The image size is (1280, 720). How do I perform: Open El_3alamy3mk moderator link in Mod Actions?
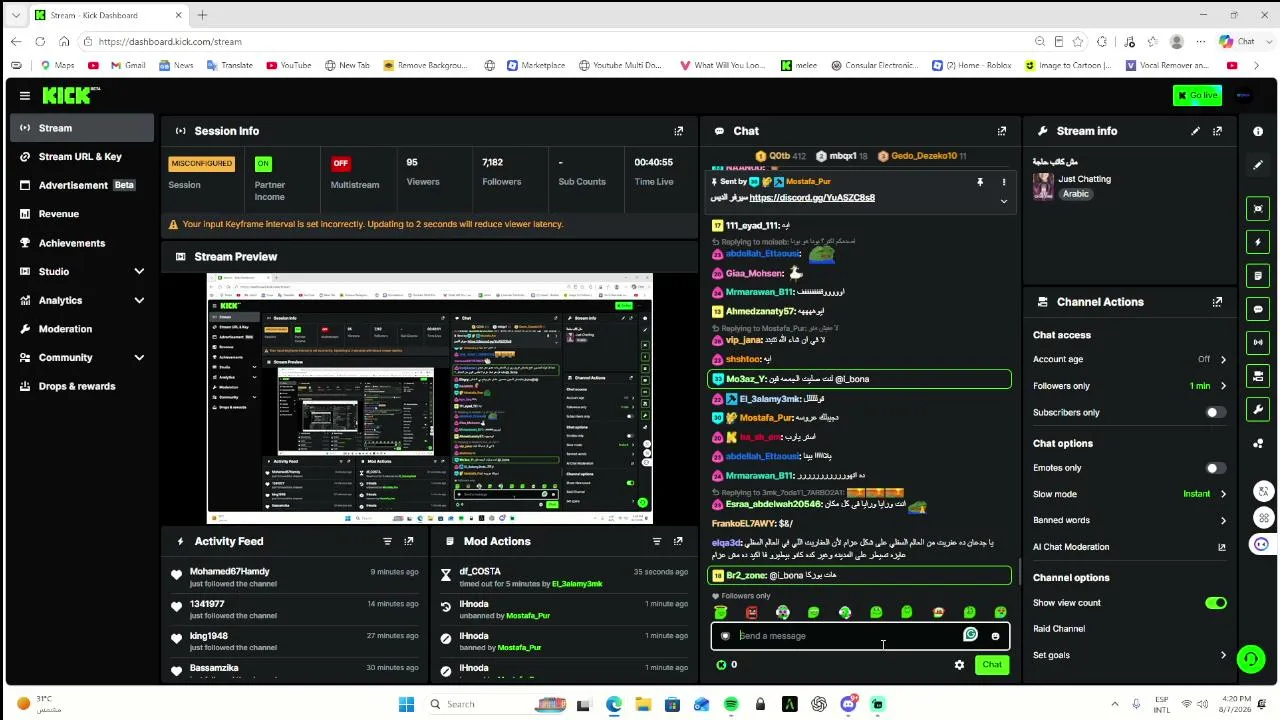(577, 584)
